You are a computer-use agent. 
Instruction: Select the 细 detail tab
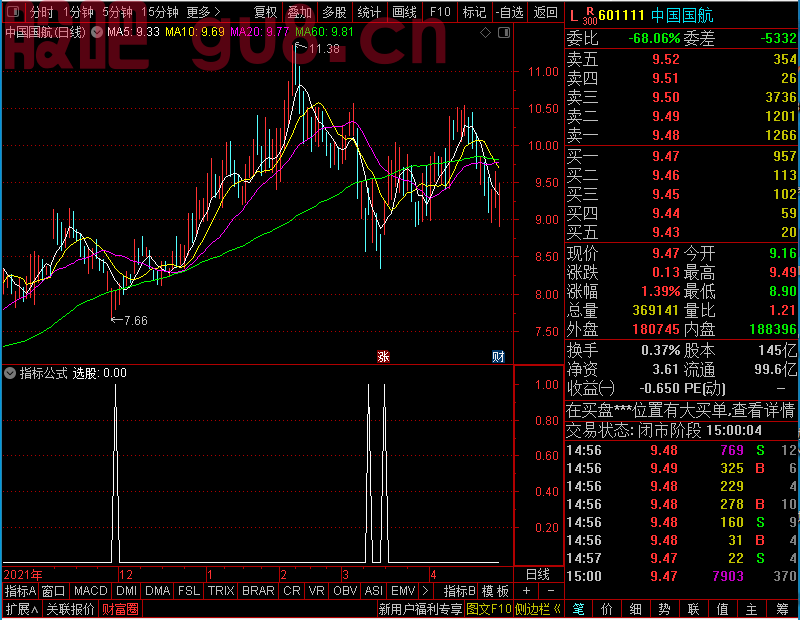click(x=635, y=609)
